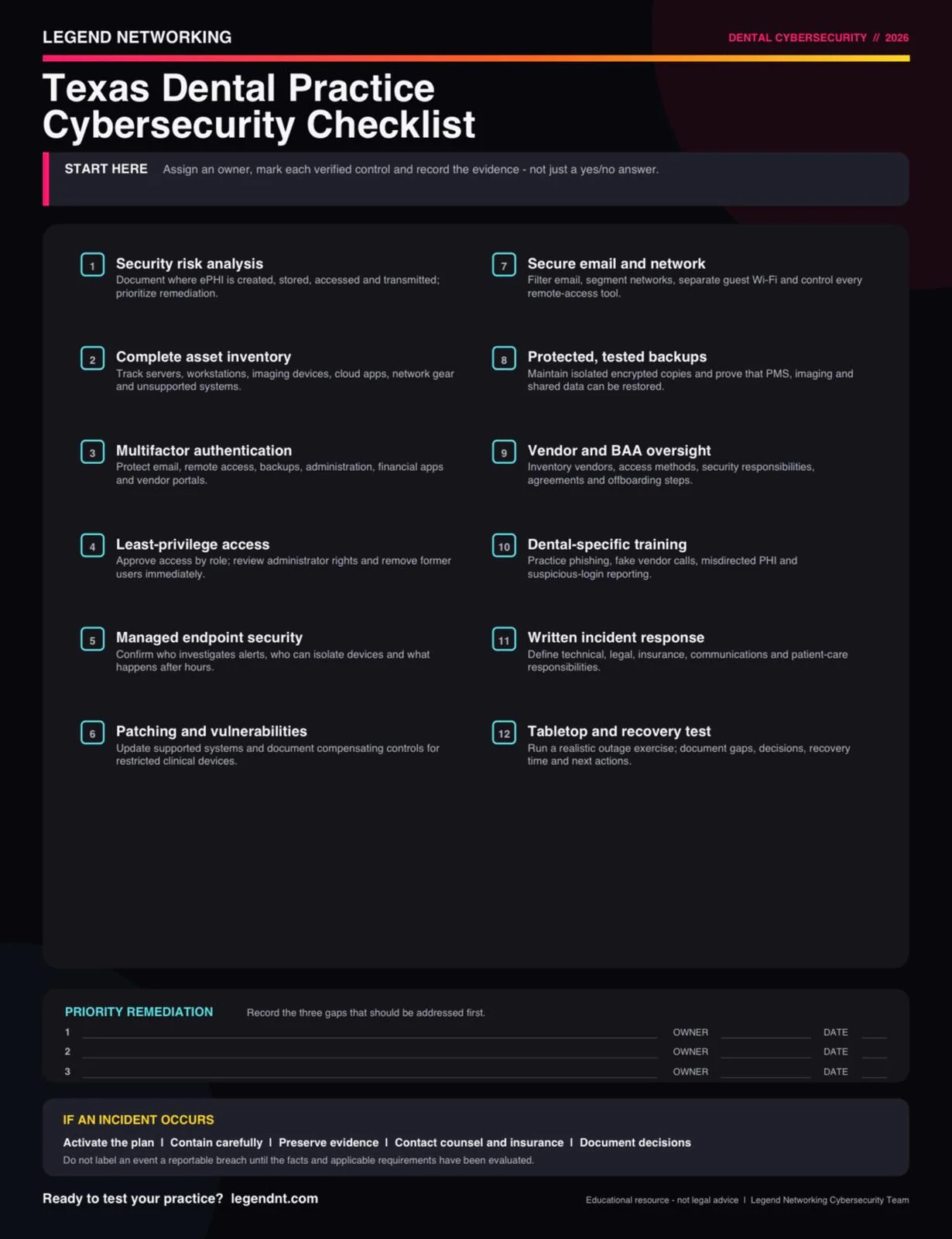Check the box numbered 12 for Tabletop and recovery test
952x1239 pixels.
click(x=504, y=733)
